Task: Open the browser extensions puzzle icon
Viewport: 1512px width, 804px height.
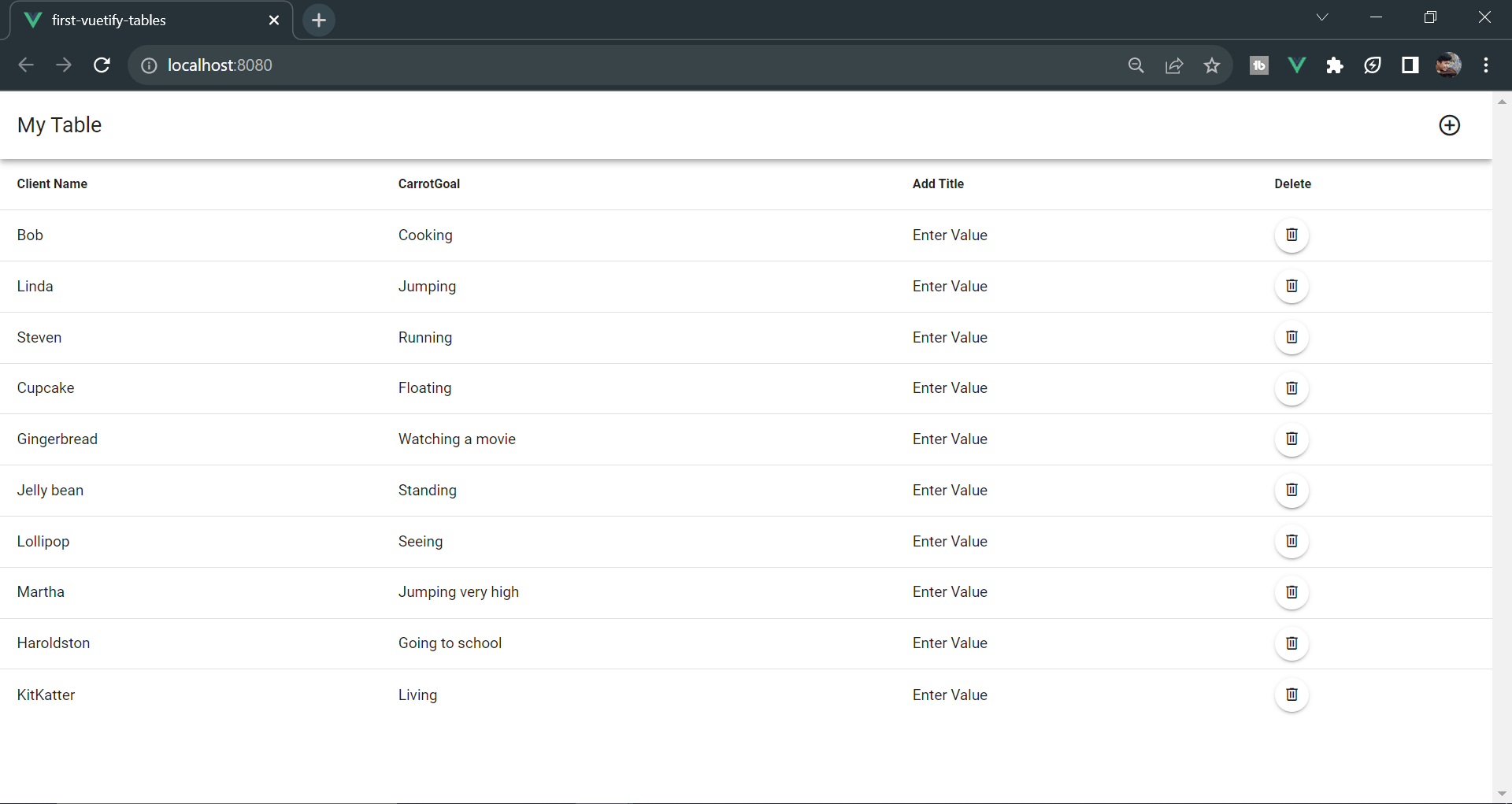Action: click(1335, 65)
